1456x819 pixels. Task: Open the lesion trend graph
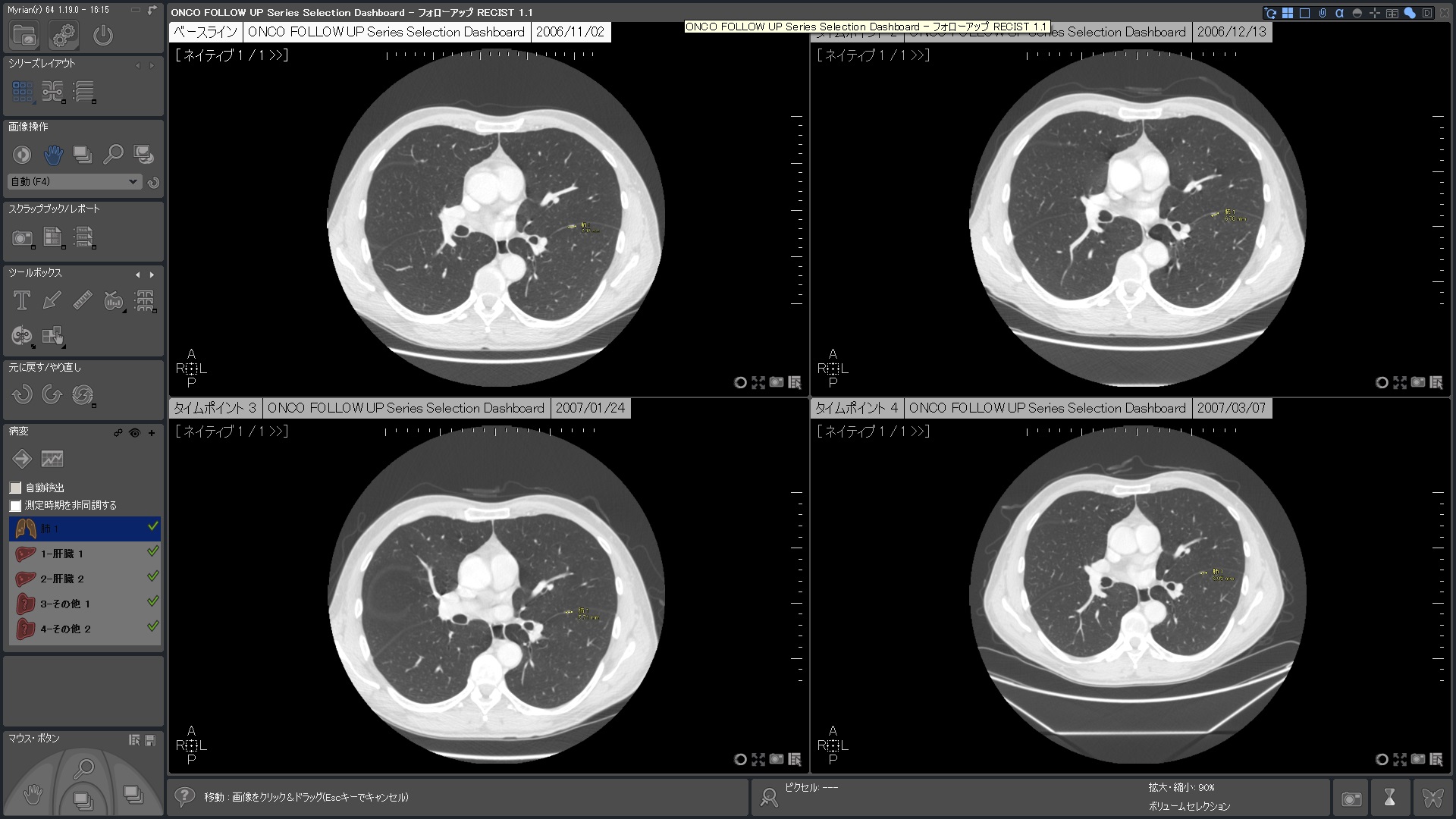(52, 459)
